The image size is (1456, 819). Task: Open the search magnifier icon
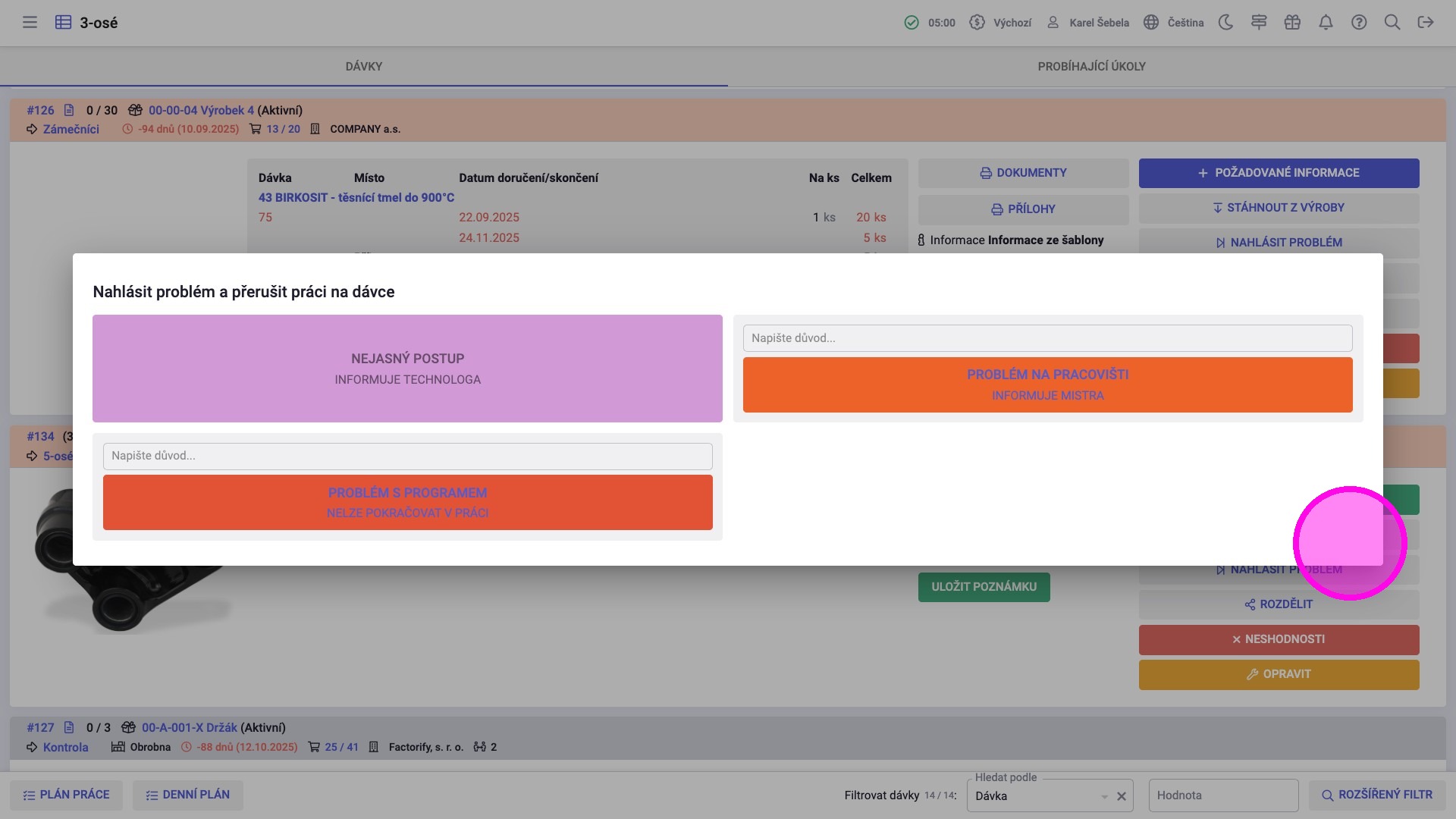pyautogui.click(x=1392, y=23)
